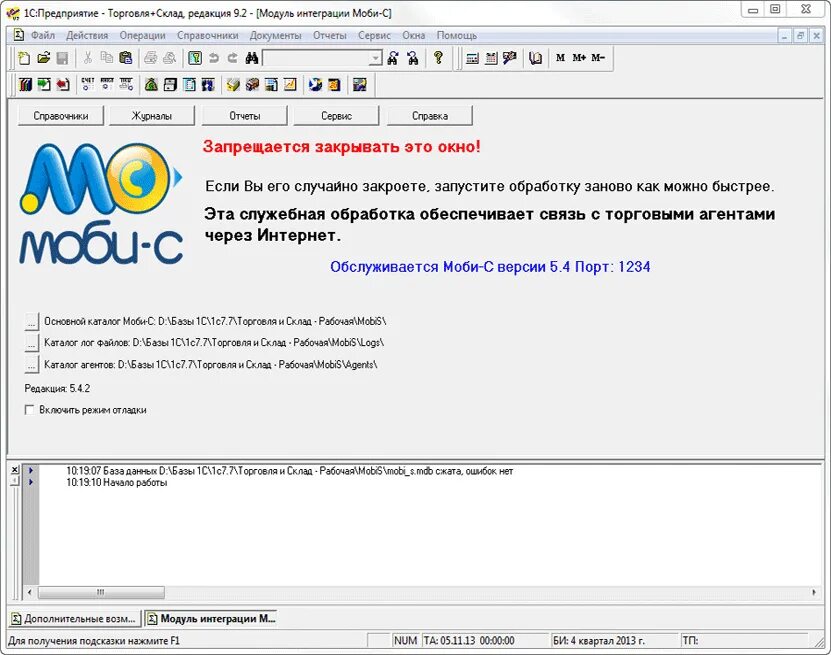Click the yellow box goods icon
Image resolution: width=831 pixels, height=655 pixels.
click(x=233, y=84)
